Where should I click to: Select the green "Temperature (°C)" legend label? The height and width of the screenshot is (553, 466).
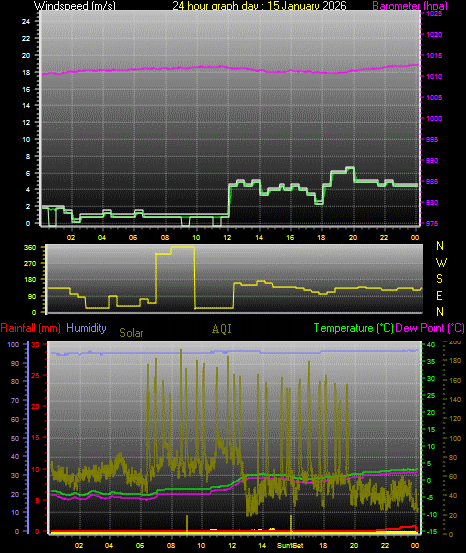[353, 328]
